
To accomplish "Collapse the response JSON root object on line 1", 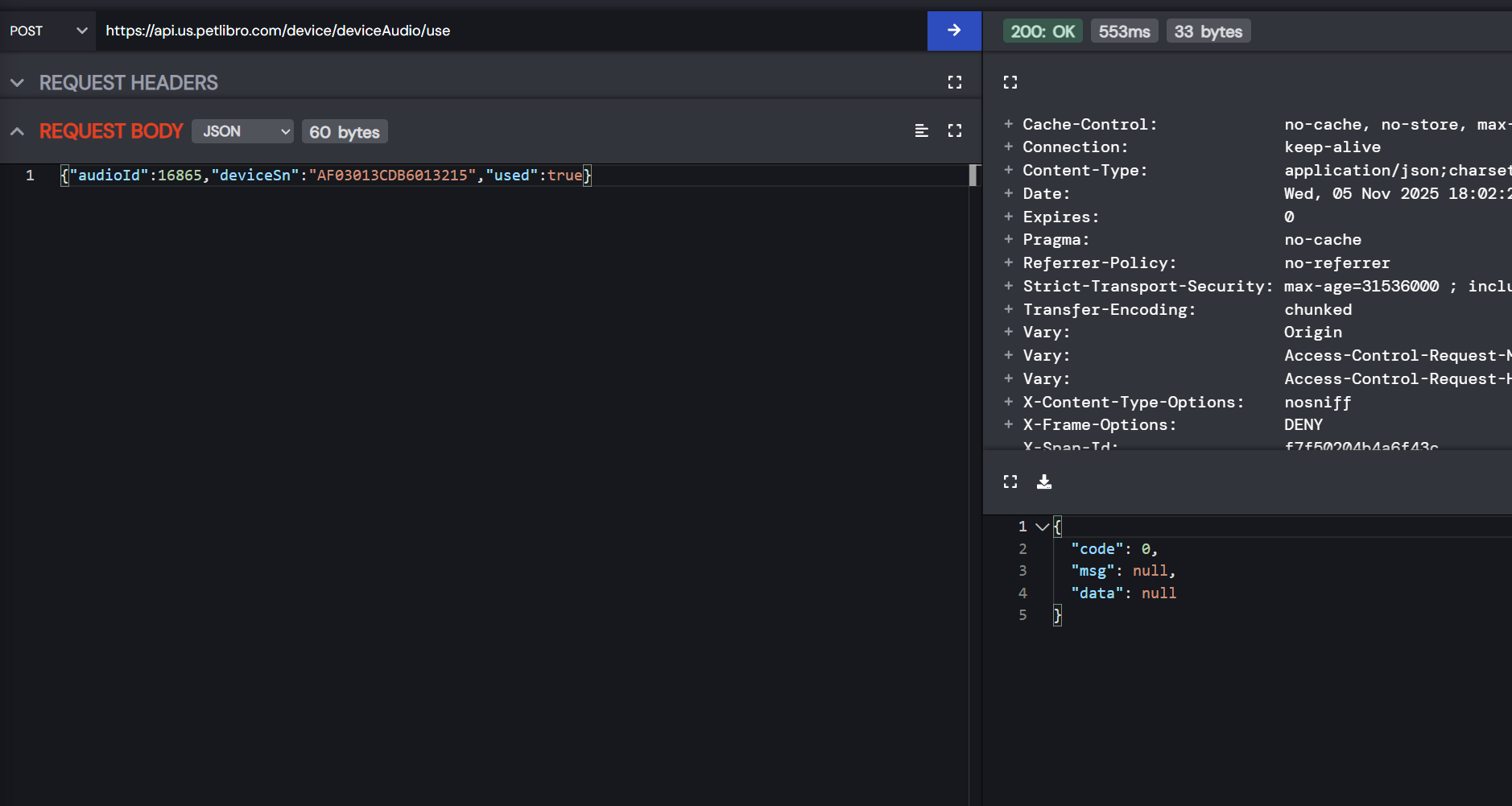I will click(x=1042, y=526).
